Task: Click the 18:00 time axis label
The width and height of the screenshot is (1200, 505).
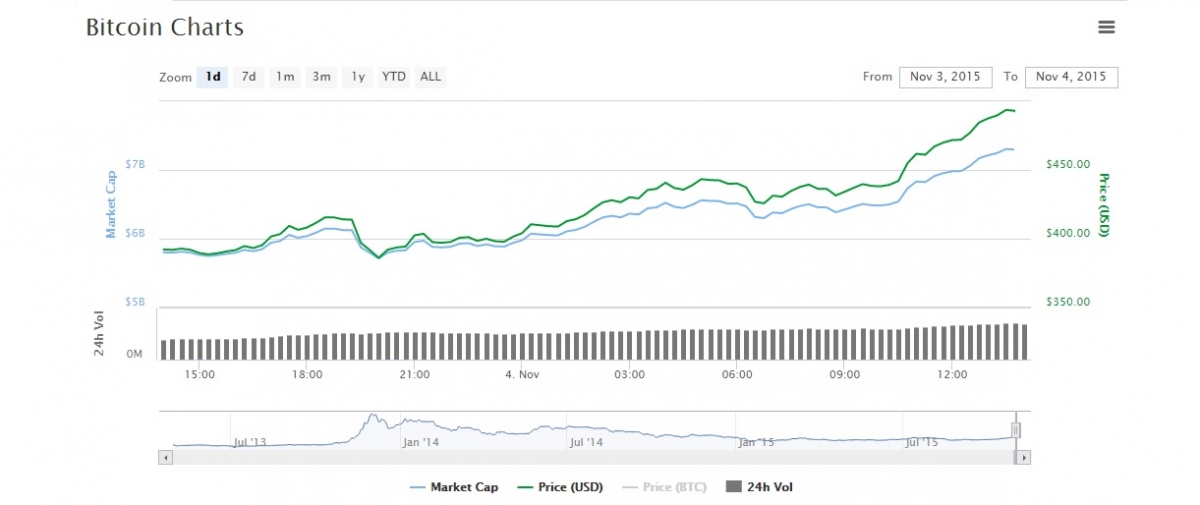Action: coord(307,375)
